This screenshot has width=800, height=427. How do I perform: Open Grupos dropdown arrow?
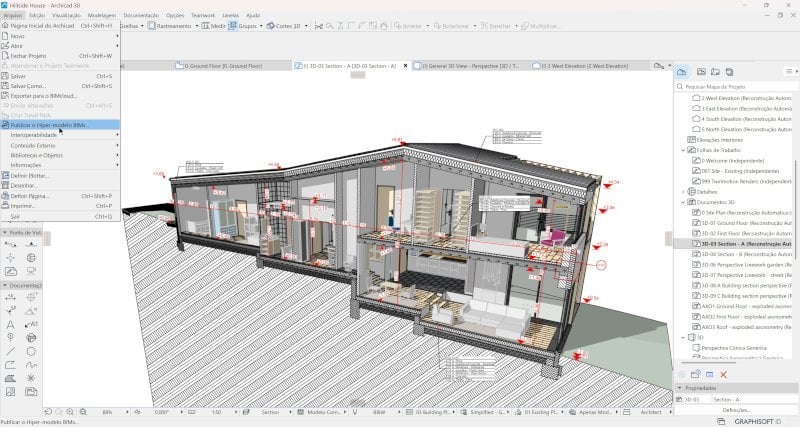coord(261,26)
